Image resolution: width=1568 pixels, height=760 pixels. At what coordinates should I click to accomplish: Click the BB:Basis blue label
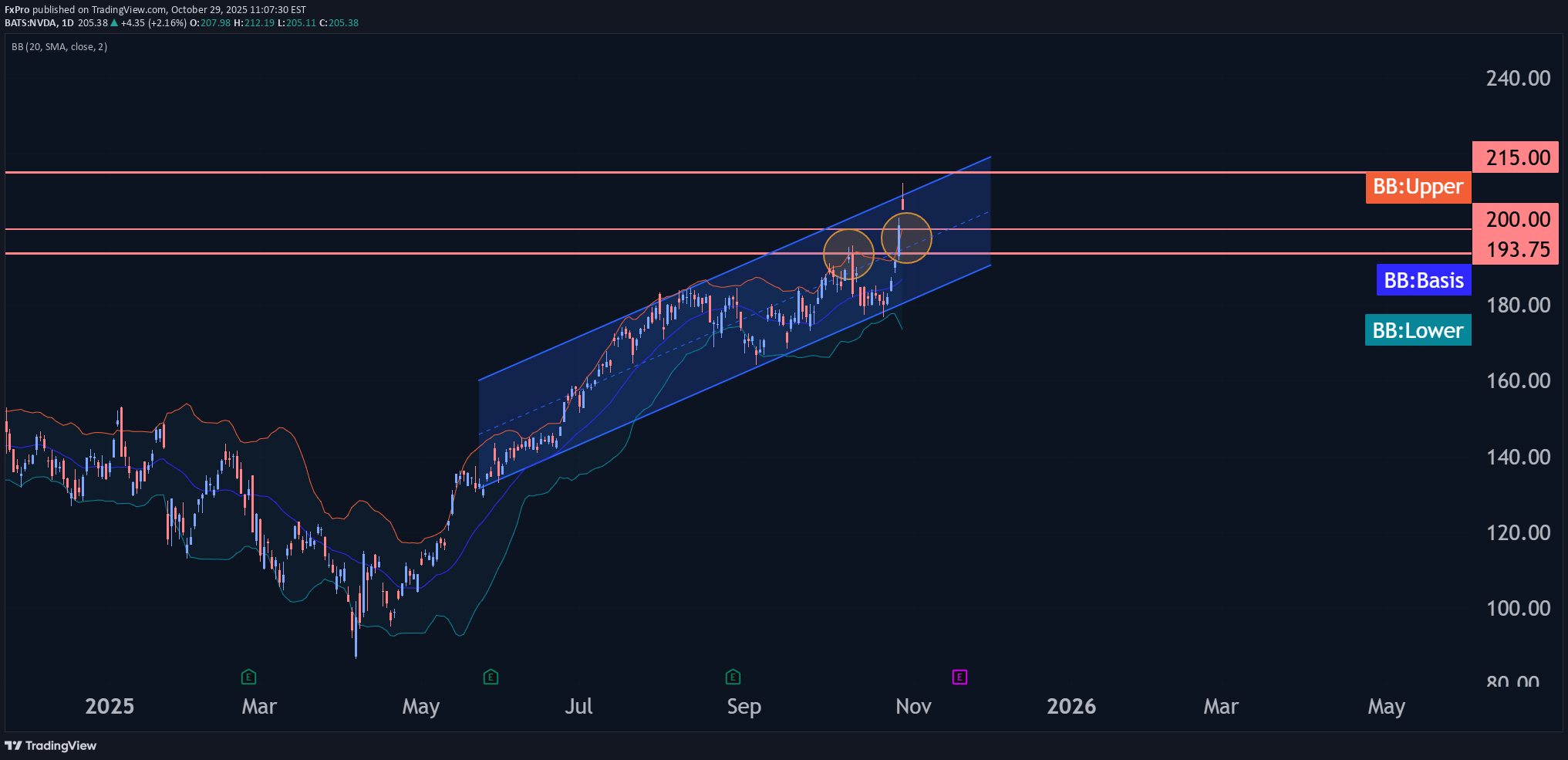pos(1423,281)
